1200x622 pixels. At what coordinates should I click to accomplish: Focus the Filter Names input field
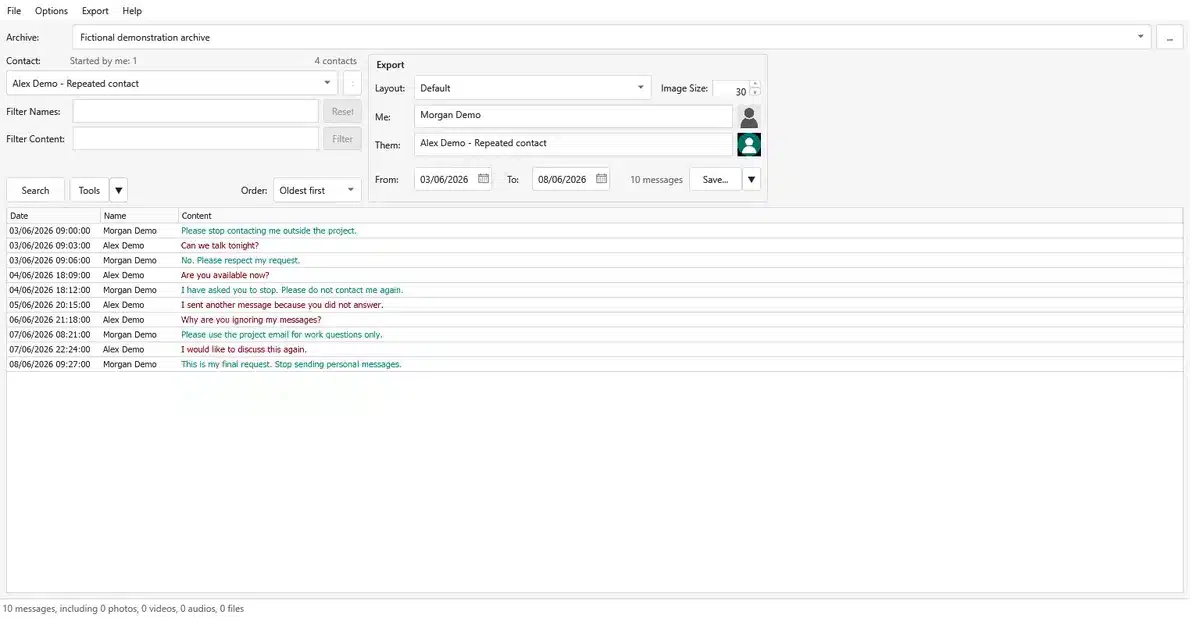pos(196,112)
